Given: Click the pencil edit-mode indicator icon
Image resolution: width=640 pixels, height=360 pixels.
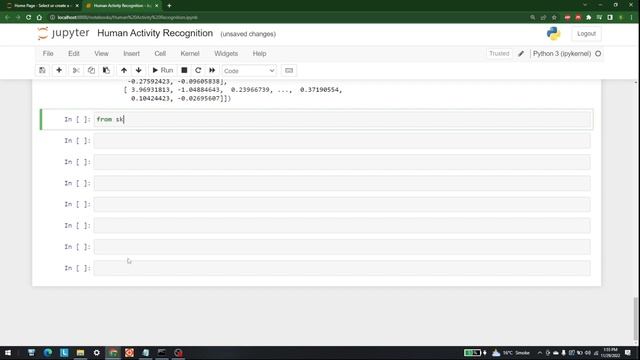Looking at the screenshot, I should tap(521, 53).
